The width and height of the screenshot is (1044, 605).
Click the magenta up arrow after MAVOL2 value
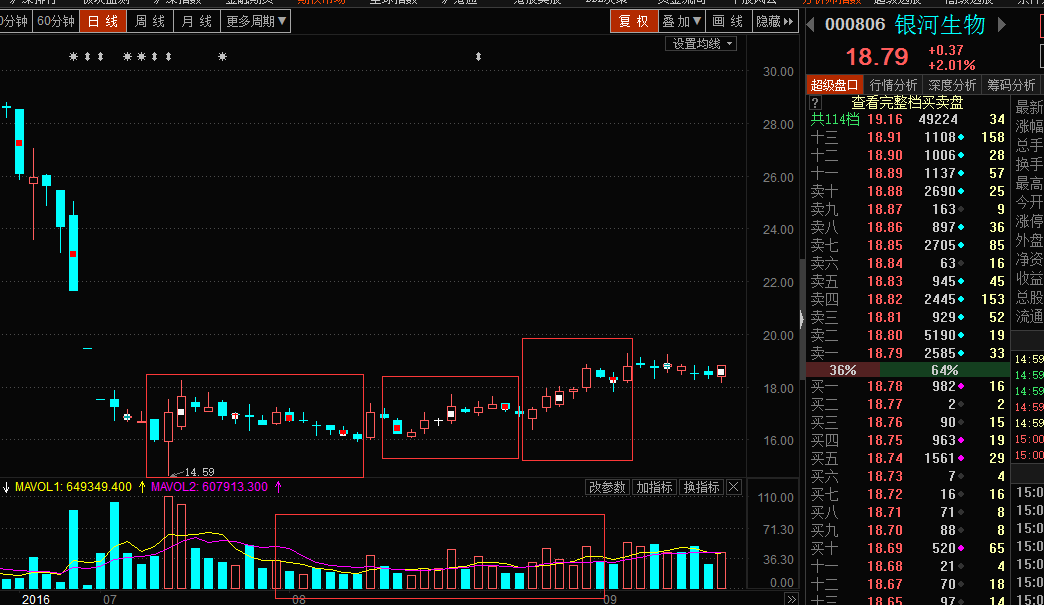pyautogui.click(x=278, y=487)
